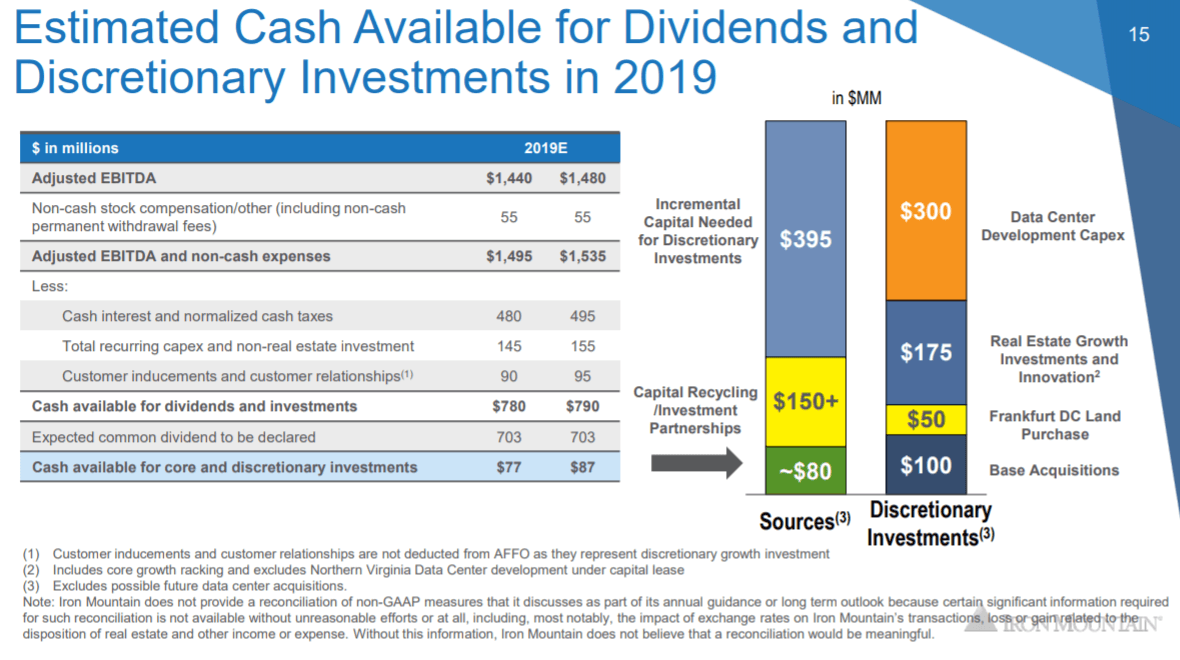Select the in $MM chart label

[x=856, y=97]
